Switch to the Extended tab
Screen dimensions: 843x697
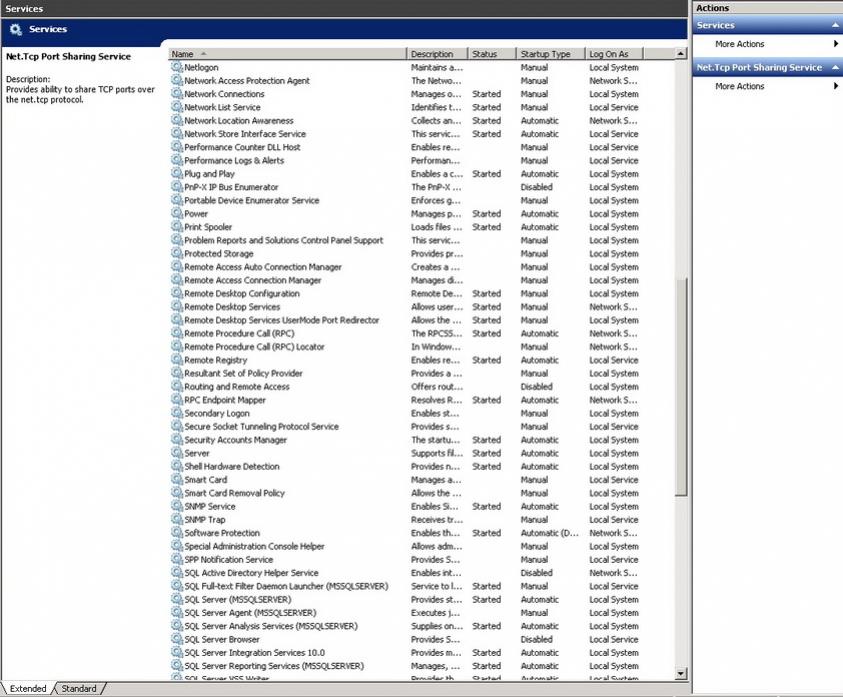28,688
